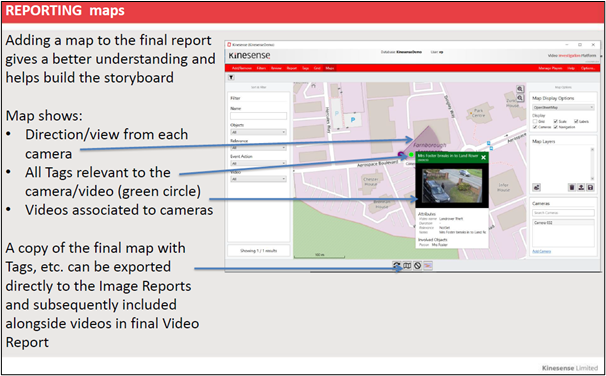
Task: Click the save map layers disk icon
Action: click(x=590, y=187)
